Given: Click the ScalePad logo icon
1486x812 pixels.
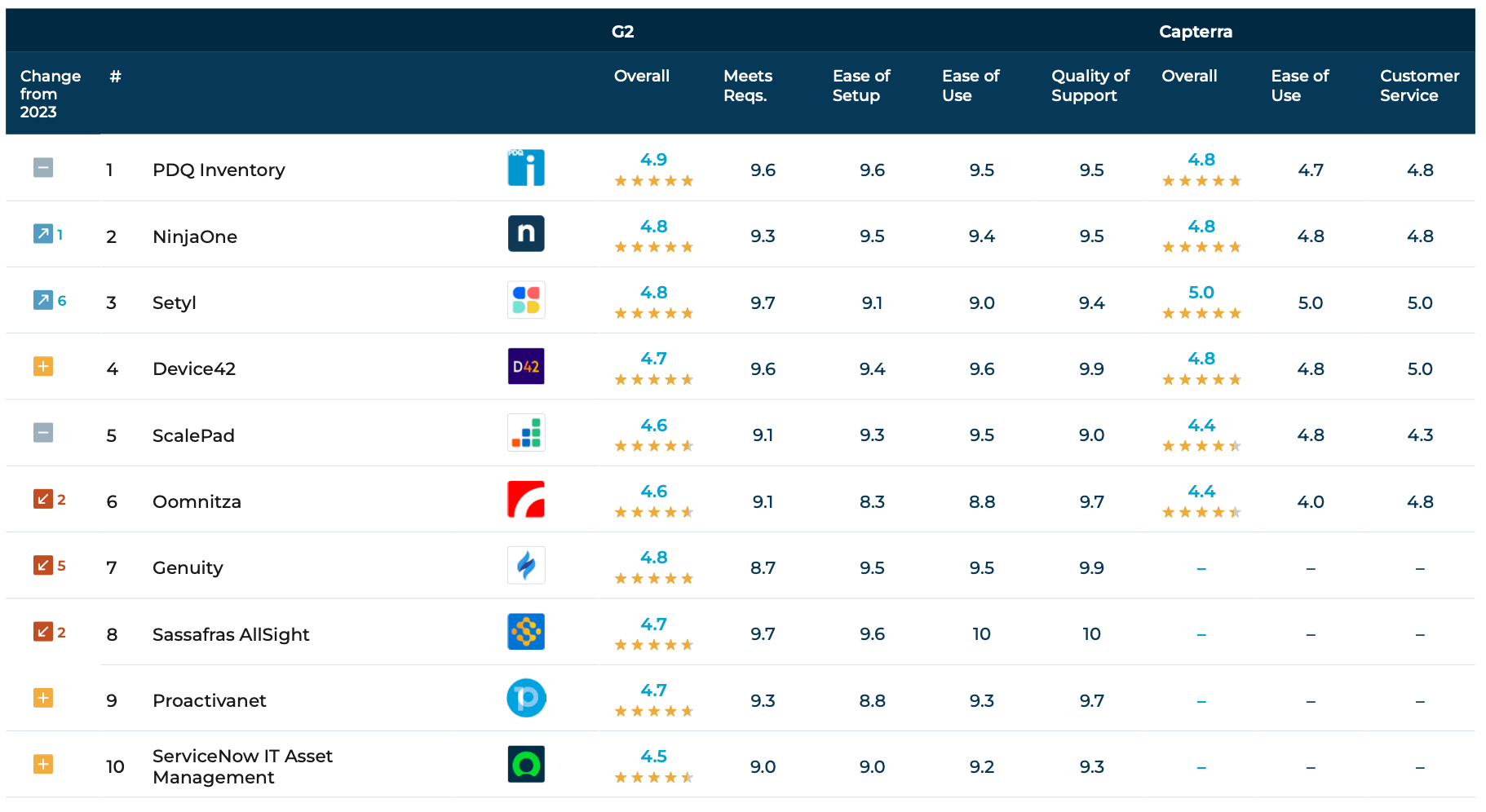Looking at the screenshot, I should 526,433.
